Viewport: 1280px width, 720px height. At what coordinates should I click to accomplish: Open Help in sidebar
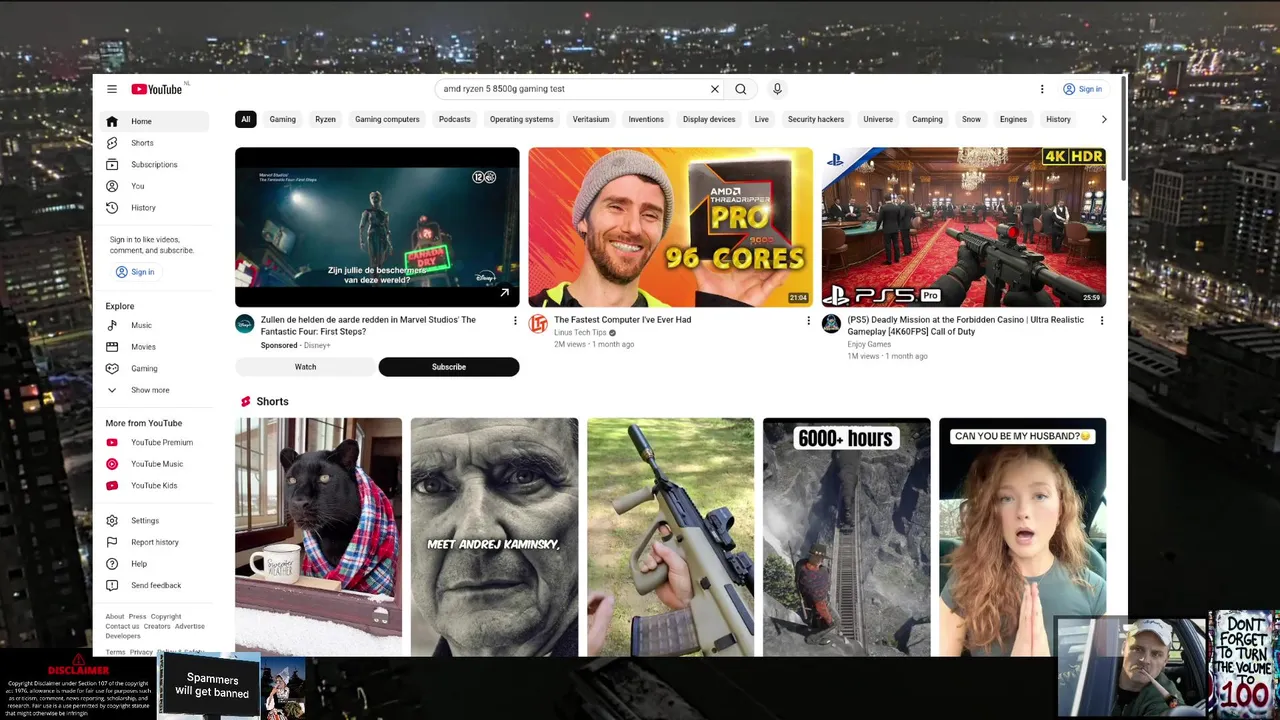(x=154, y=564)
